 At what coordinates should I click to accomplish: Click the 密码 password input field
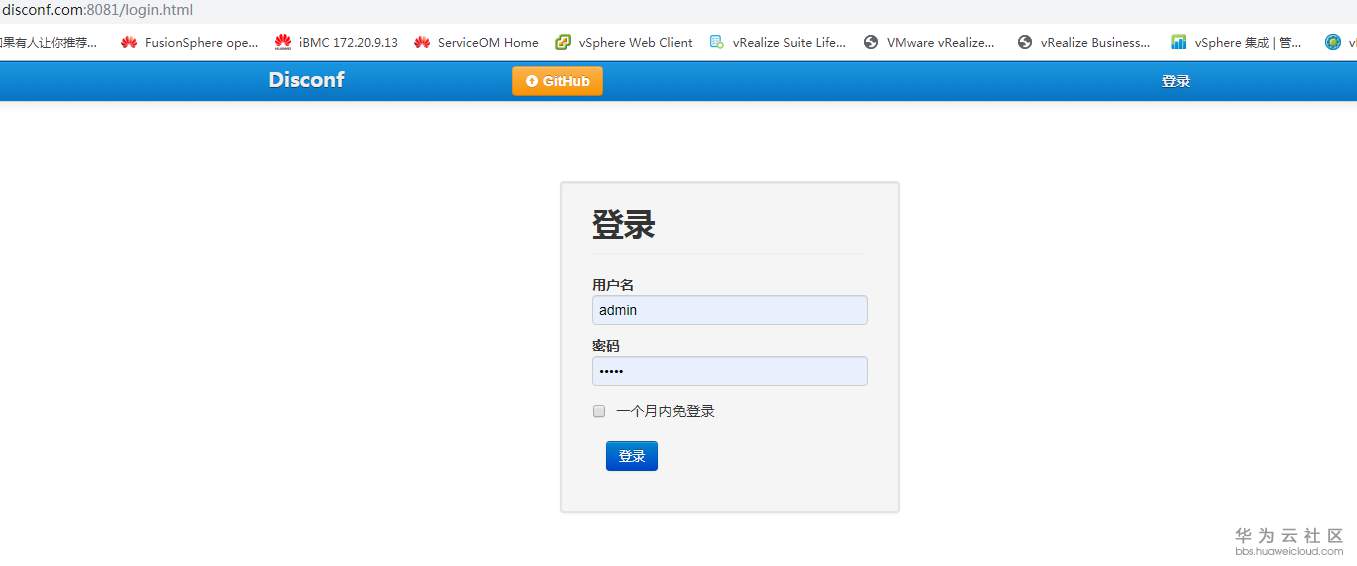(730, 371)
